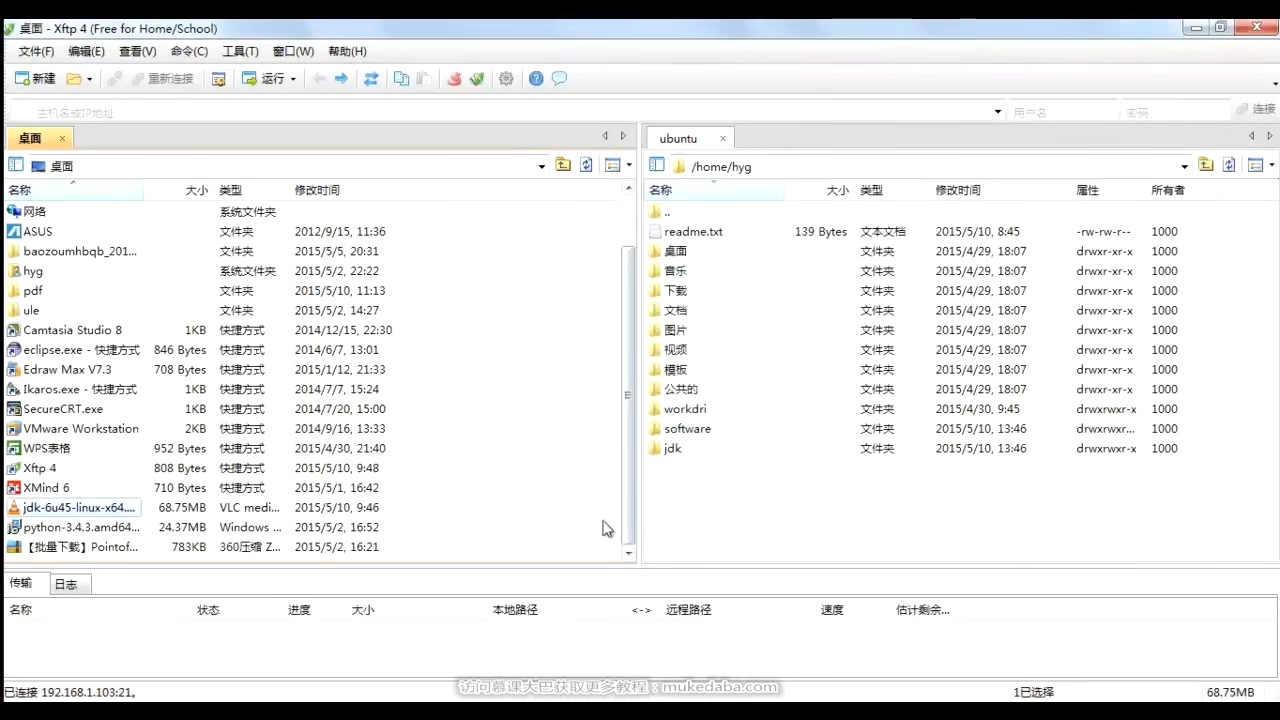1280x720 pixels.
Task: Open the folder icon in the toolbar
Action: [74, 79]
